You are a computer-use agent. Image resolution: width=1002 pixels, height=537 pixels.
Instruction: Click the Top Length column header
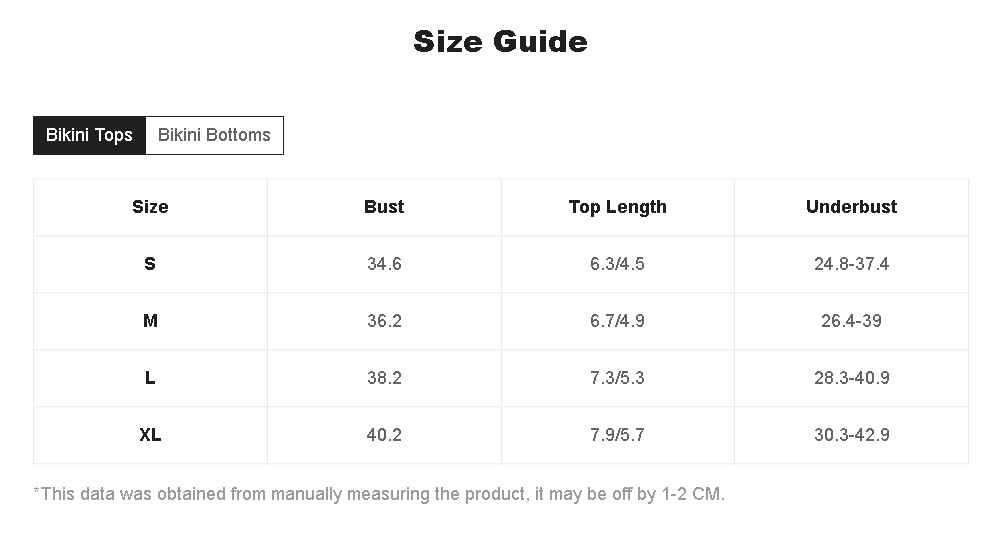[617, 207]
